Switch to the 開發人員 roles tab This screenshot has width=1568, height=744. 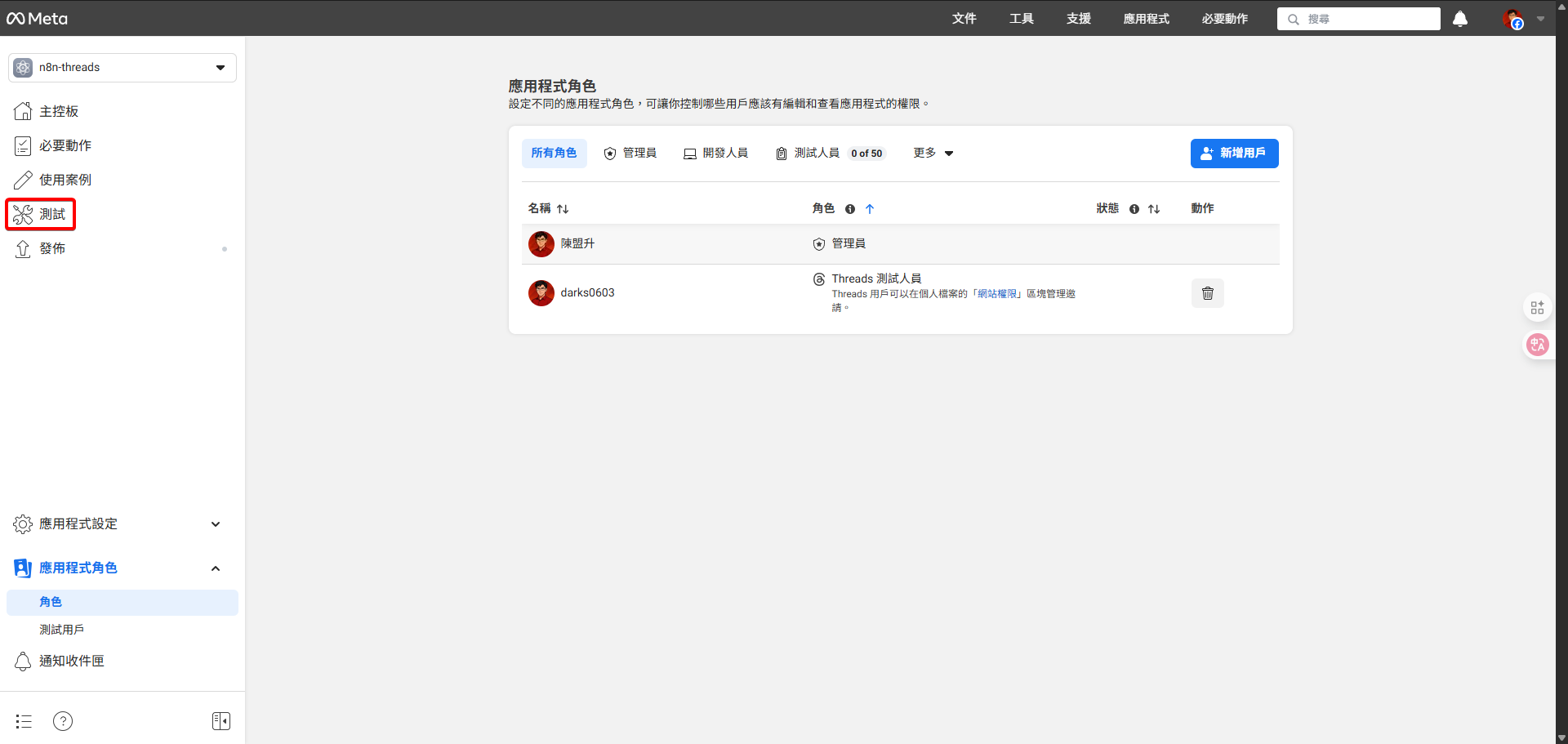[716, 153]
